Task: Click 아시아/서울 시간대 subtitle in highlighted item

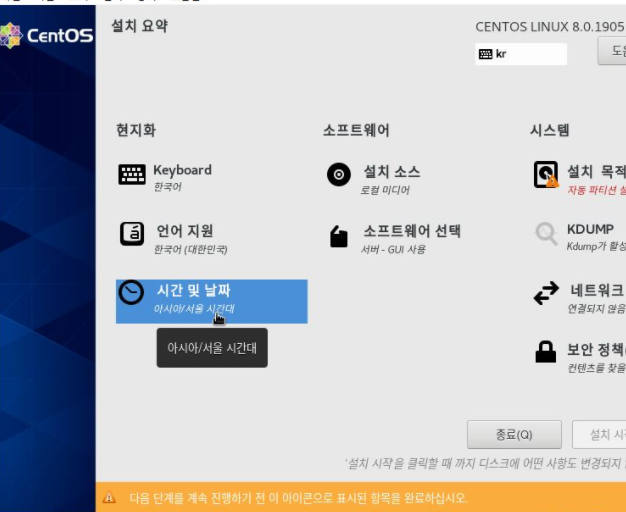Action: click(194, 309)
